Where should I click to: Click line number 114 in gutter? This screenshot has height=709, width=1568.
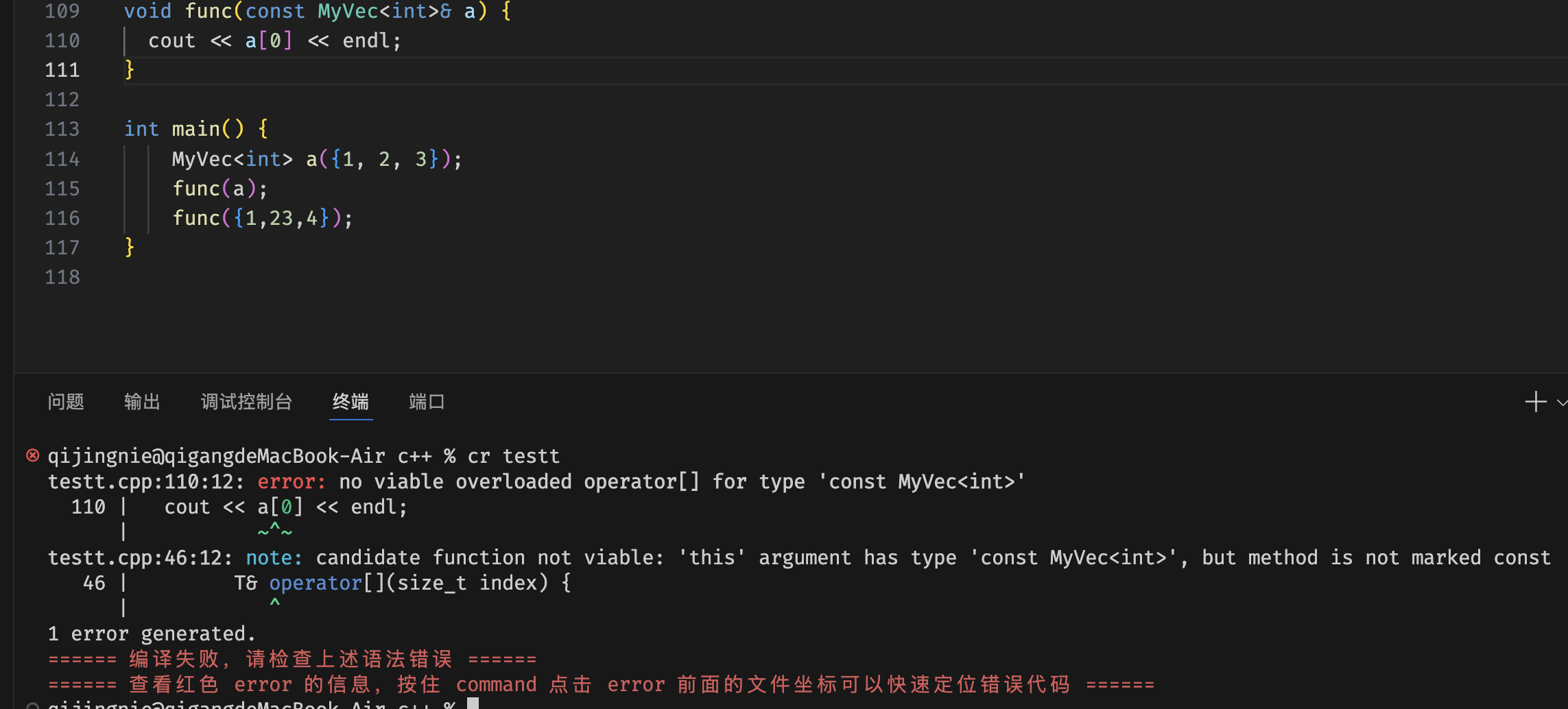(62, 159)
